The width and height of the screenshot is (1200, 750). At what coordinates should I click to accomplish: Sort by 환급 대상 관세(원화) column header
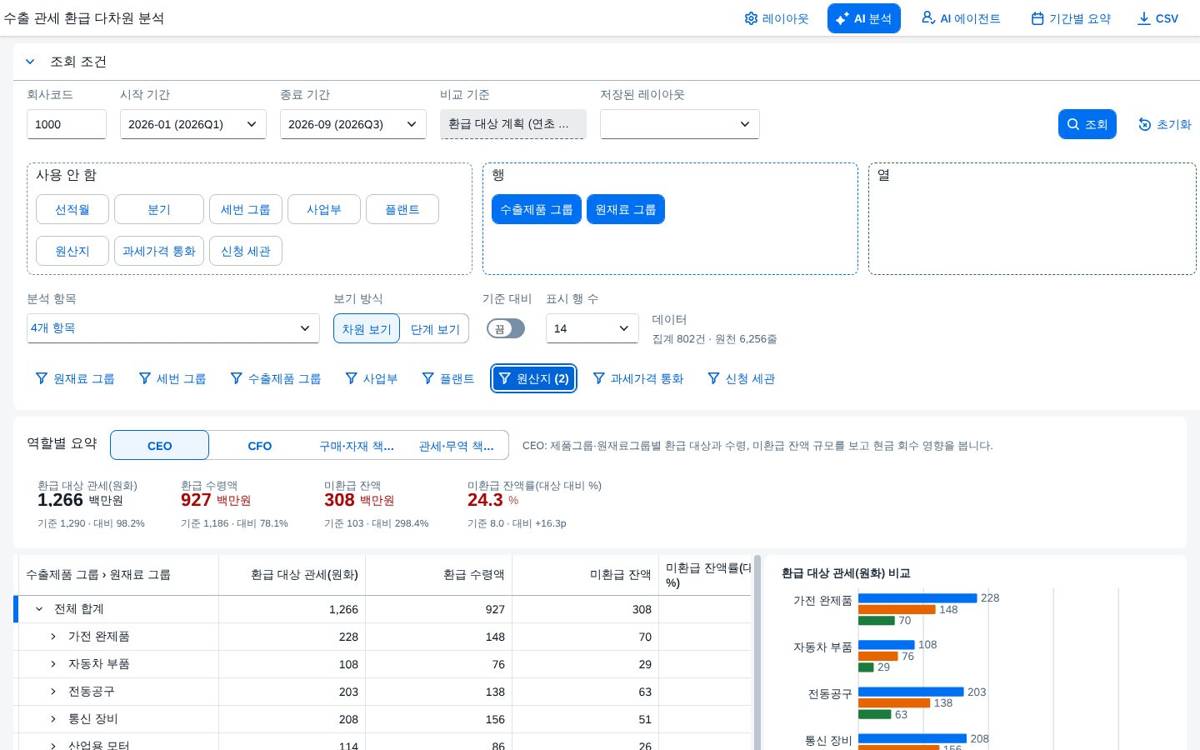(x=293, y=575)
